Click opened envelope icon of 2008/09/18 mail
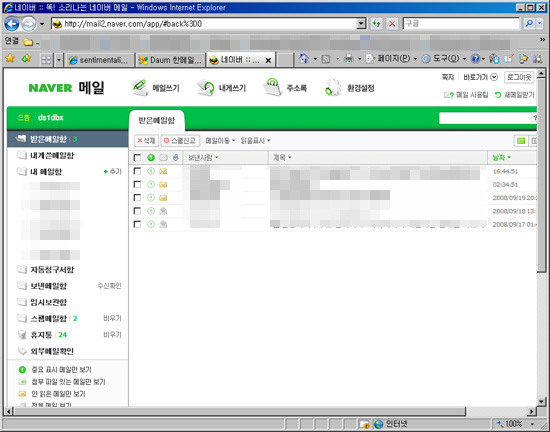 (163, 211)
